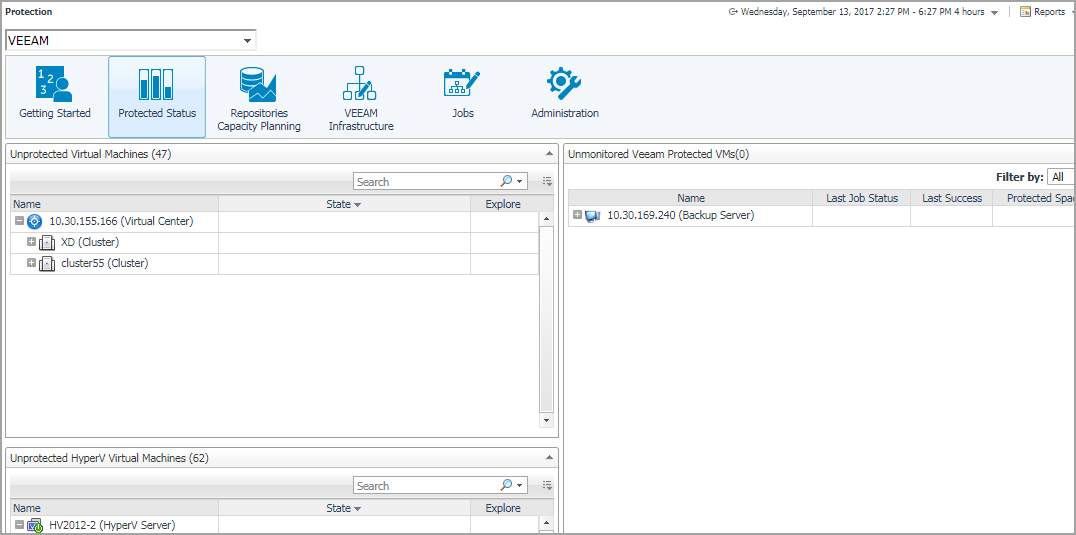This screenshot has width=1076, height=535.
Task: Select the XD (Cluster) row text
Action: coord(90,242)
